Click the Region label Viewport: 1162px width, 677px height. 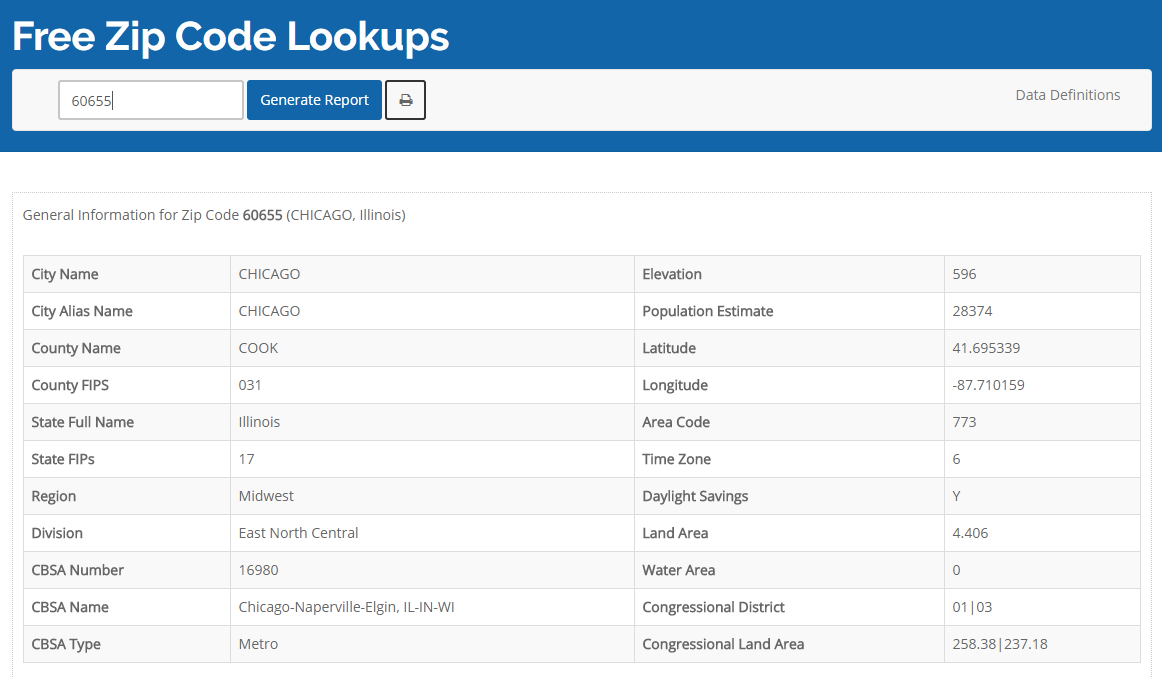tap(53, 496)
